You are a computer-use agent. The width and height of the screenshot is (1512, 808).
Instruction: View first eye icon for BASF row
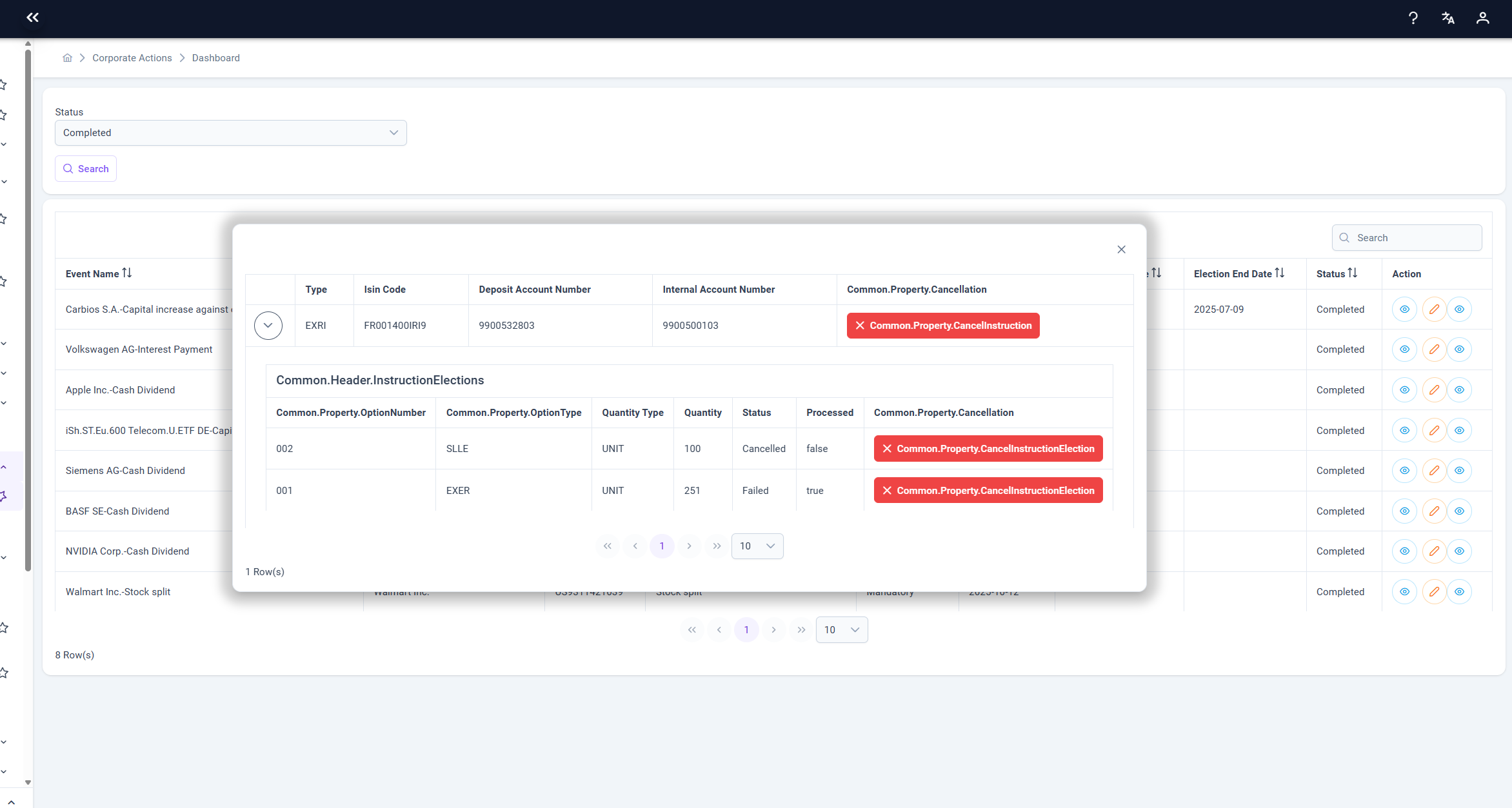click(x=1404, y=511)
